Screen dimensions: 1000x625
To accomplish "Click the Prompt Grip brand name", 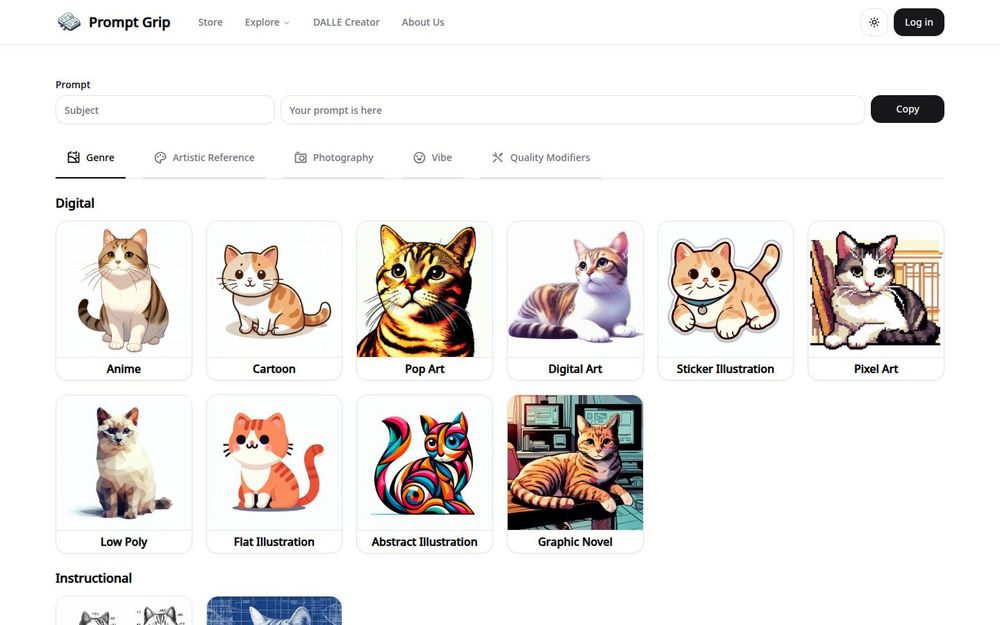I will pos(129,22).
